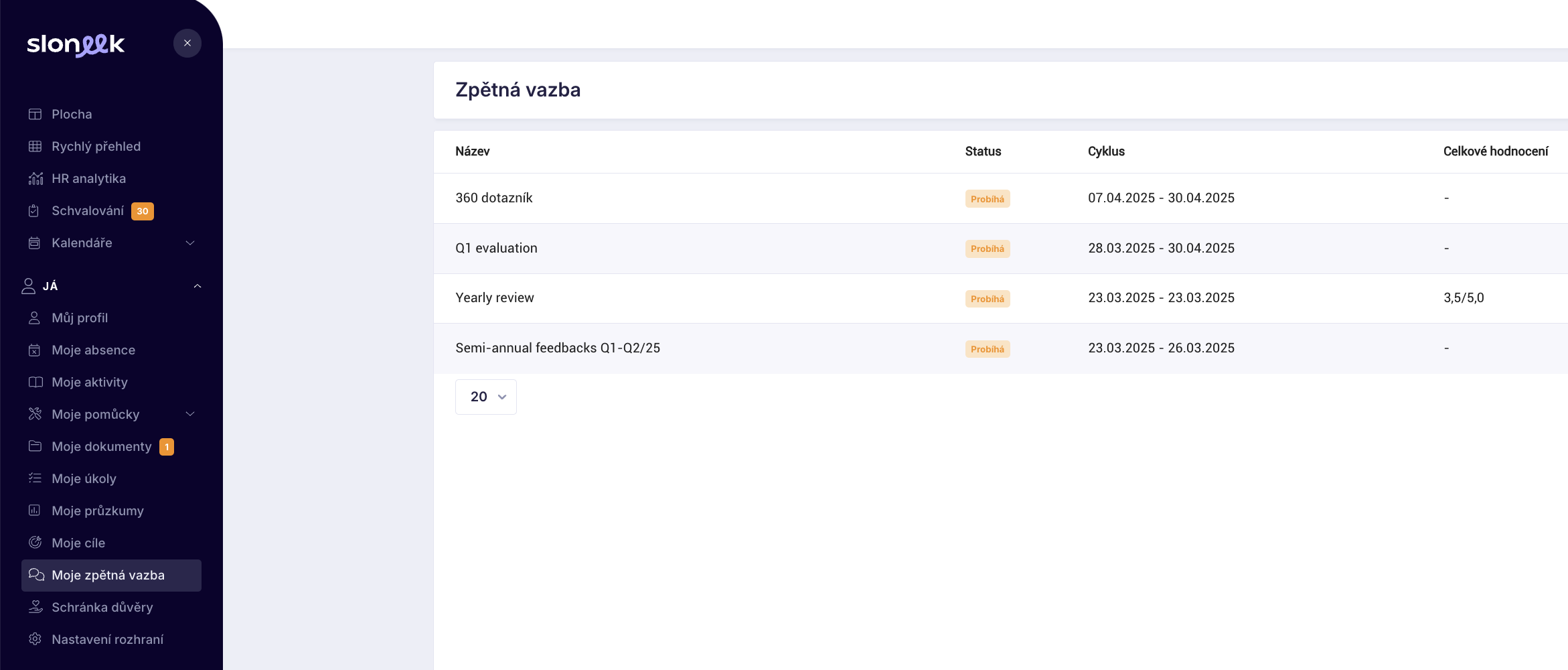Open the Yearly review feedback entry
The height and width of the screenshot is (670, 1568).
point(495,298)
